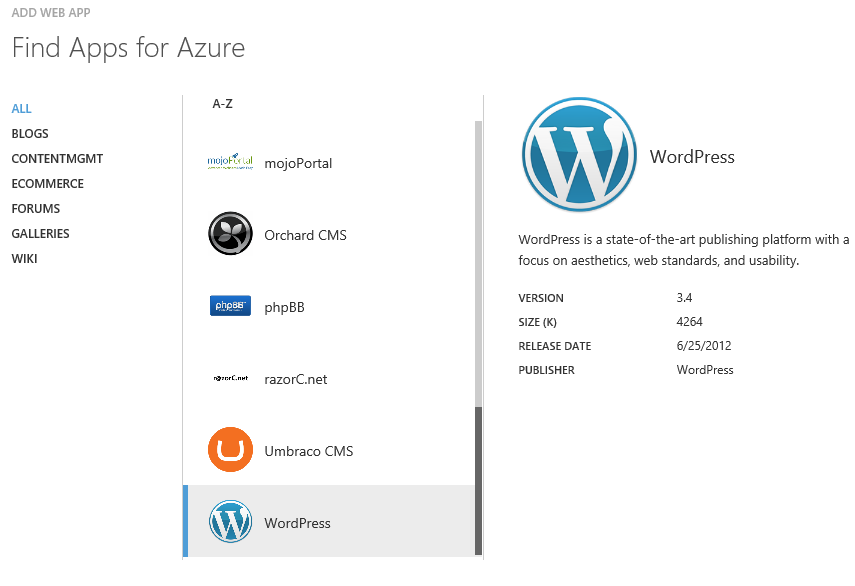
Task: Click the WordPress description paragraph
Action: click(684, 250)
